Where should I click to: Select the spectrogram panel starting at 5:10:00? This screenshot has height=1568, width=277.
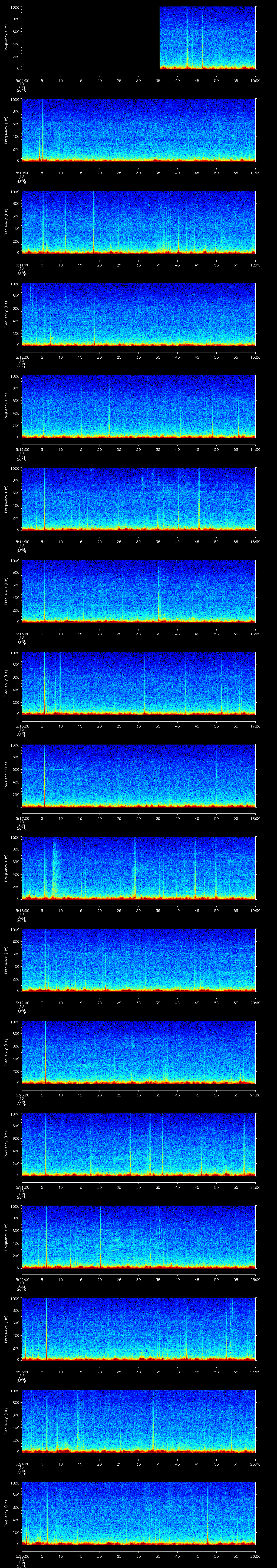tap(139, 130)
